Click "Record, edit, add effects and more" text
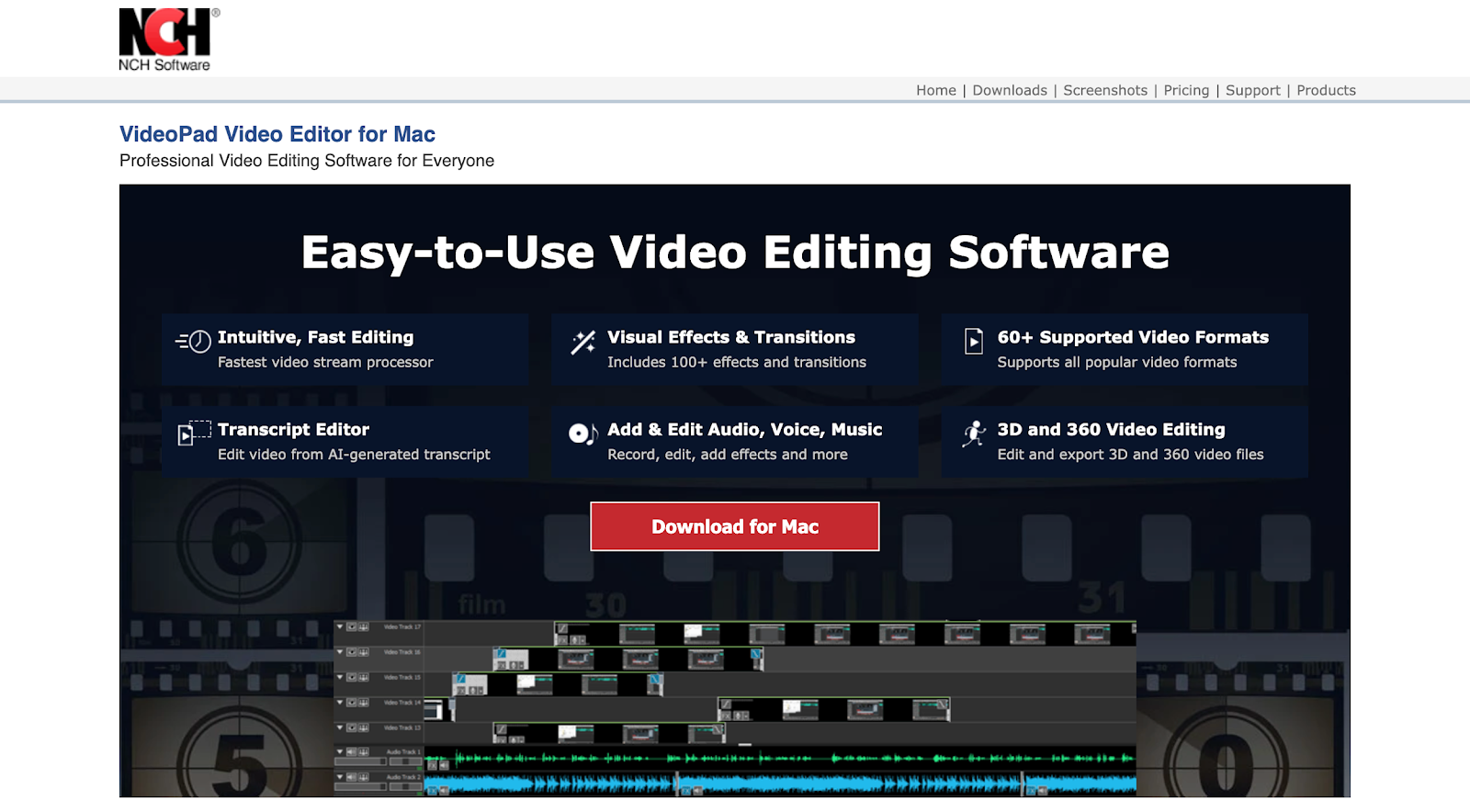 click(728, 454)
